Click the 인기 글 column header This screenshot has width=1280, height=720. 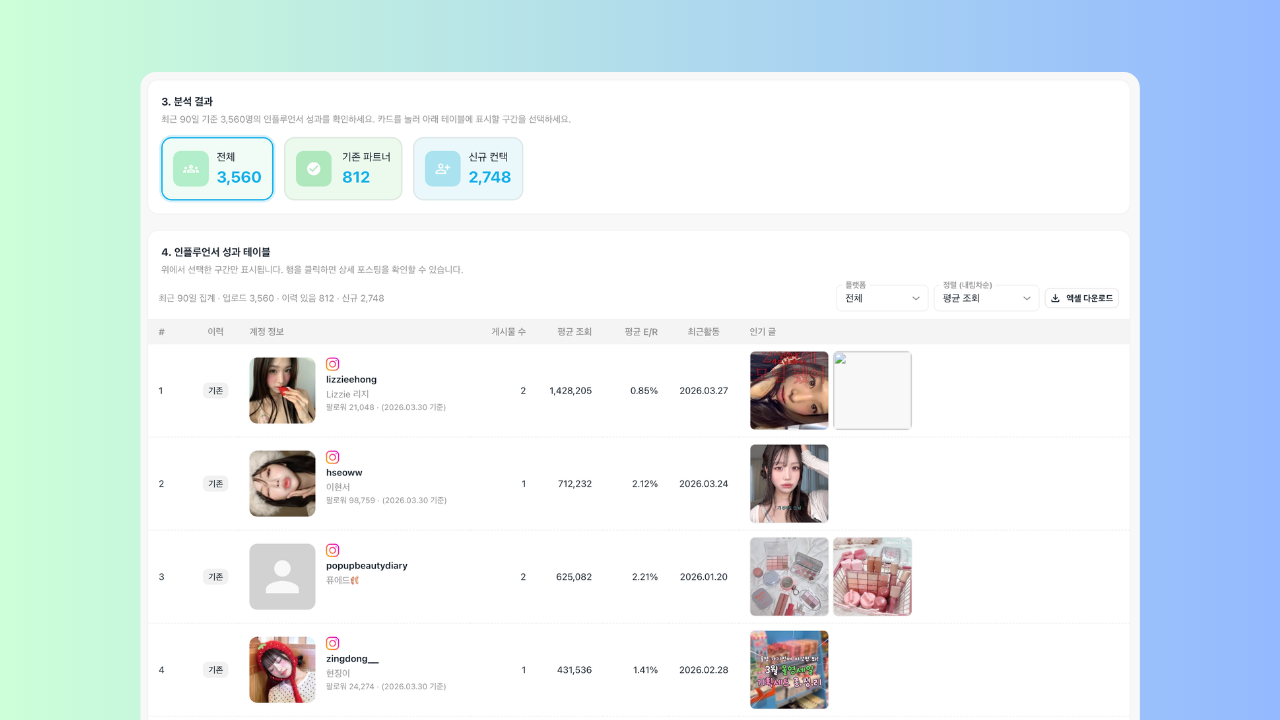click(x=763, y=332)
